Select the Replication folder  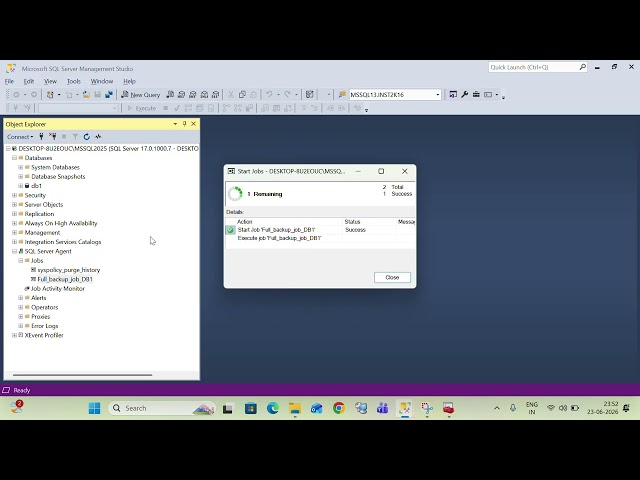(x=39, y=214)
